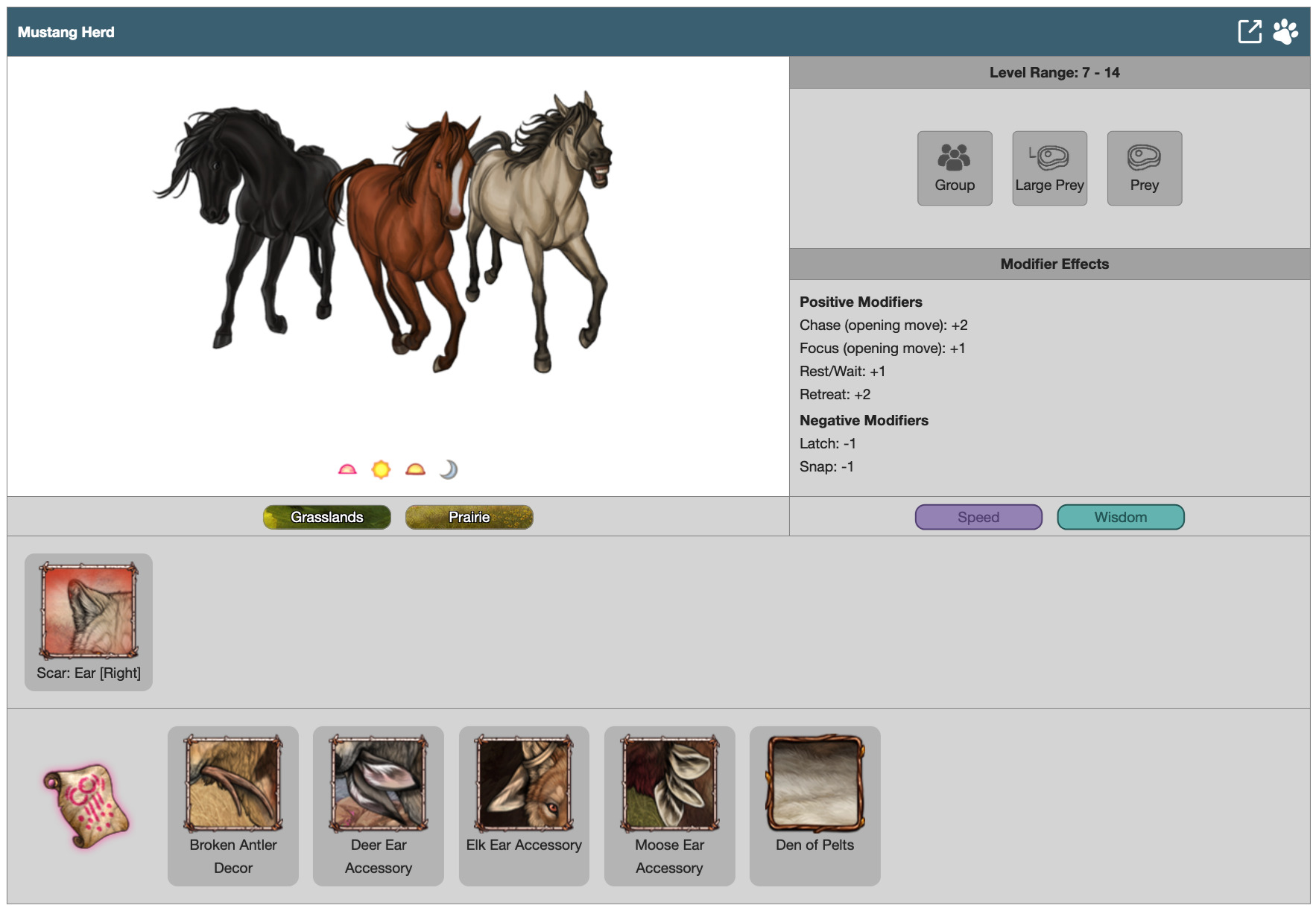Click the Group prey type icon
The height and width of the screenshot is (911, 1316).
click(955, 168)
